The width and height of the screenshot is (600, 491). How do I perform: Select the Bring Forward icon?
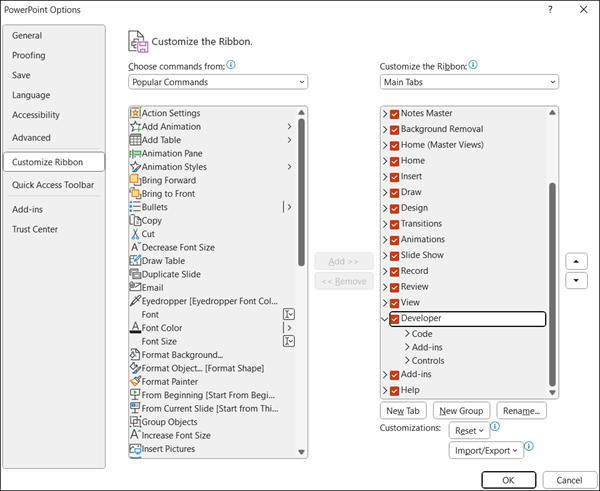(x=135, y=180)
